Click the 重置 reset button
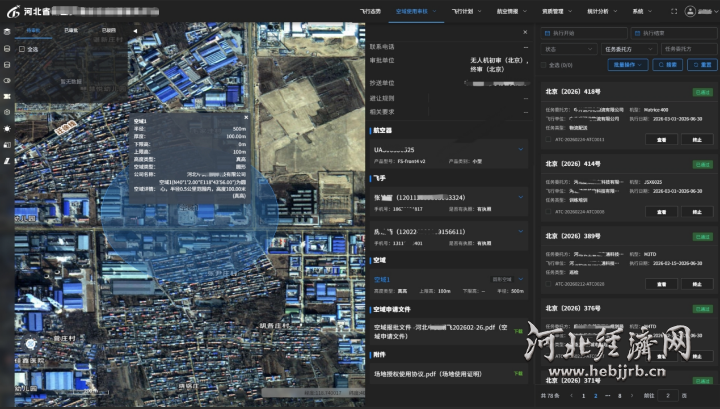Screen dimensions: 720x409 pyautogui.click(x=702, y=65)
